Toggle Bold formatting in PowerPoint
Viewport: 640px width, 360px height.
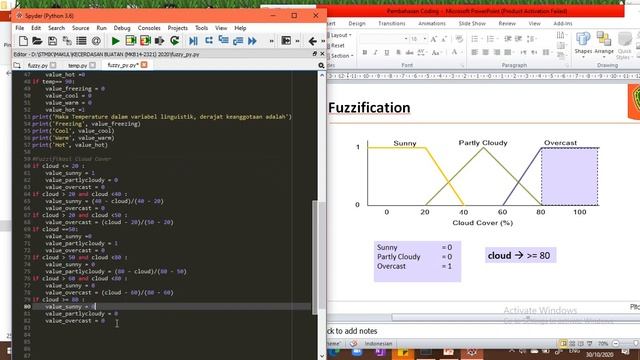[364, 52]
